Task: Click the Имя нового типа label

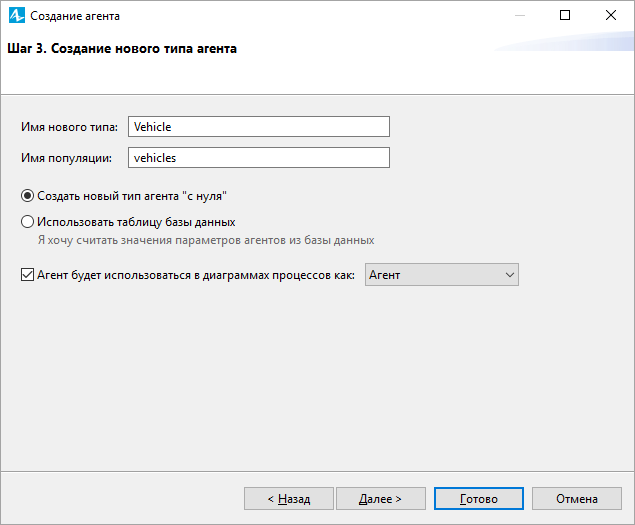Action: [x=69, y=127]
